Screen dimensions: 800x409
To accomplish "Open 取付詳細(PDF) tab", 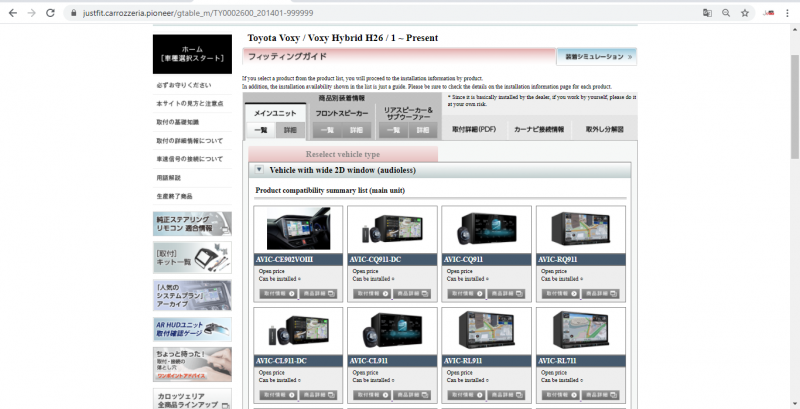I will point(474,130).
